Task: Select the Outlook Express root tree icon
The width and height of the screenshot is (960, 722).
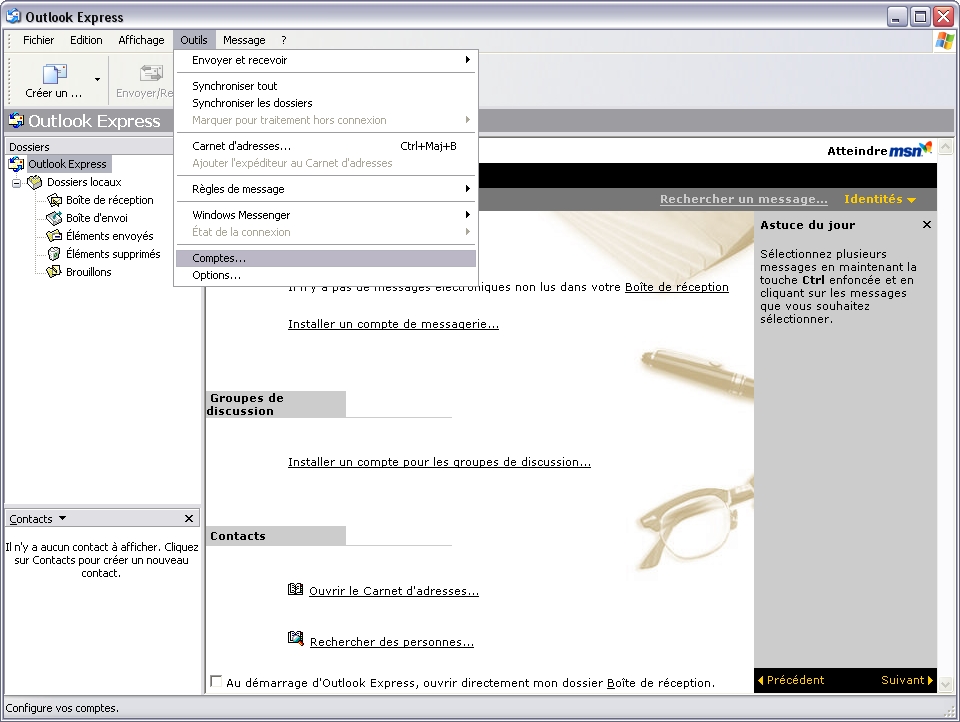Action: point(17,164)
